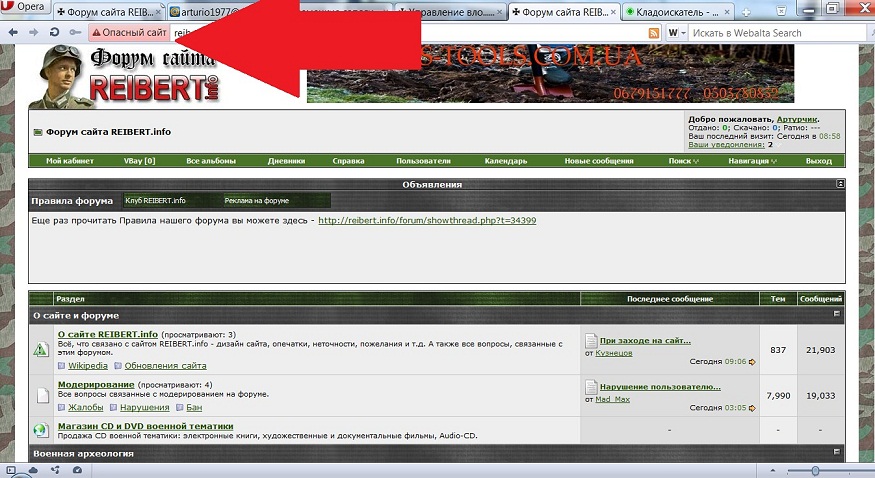The height and width of the screenshot is (478, 875).
Task: Close the active Форум сайта REIB tab
Action: [x=613, y=12]
